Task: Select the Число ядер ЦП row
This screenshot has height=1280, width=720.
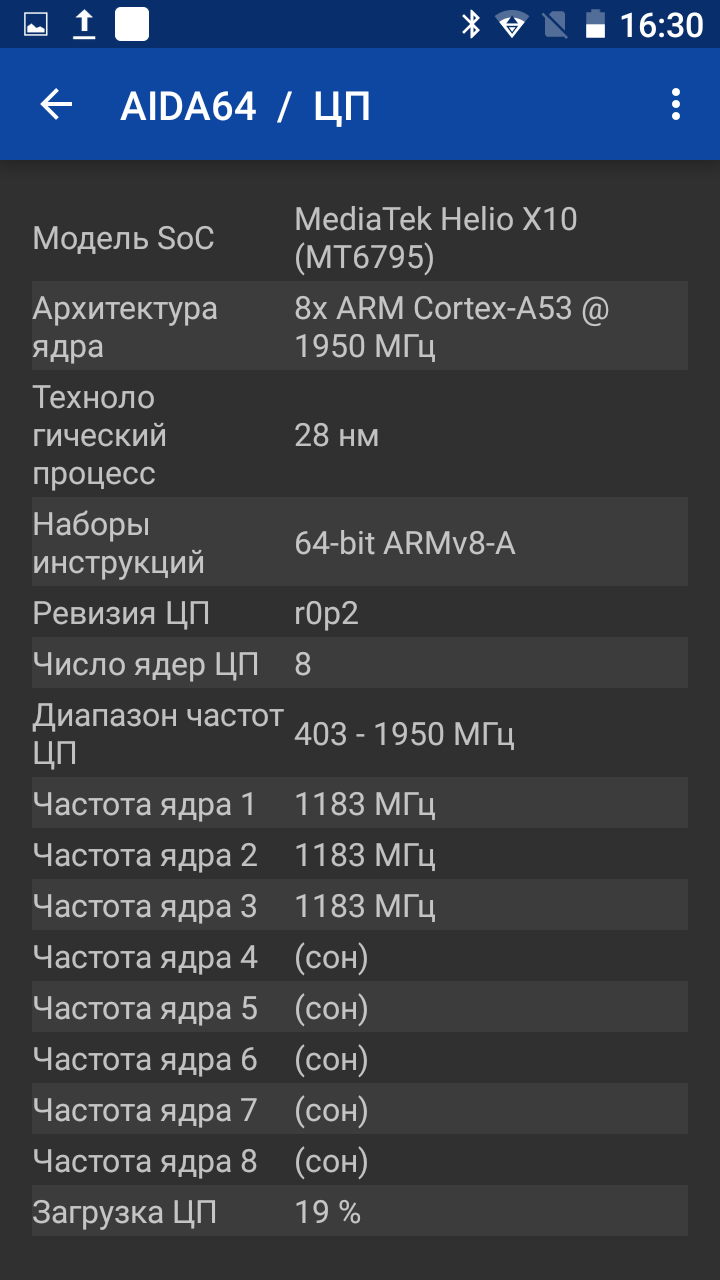Action: pyautogui.click(x=360, y=663)
